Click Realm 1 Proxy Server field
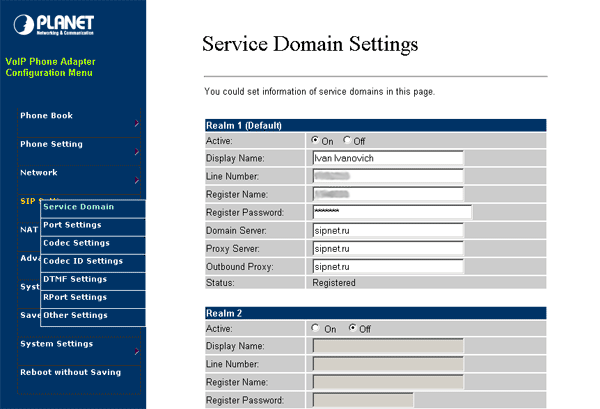Viewport: 600px width, 409px height. 388,249
